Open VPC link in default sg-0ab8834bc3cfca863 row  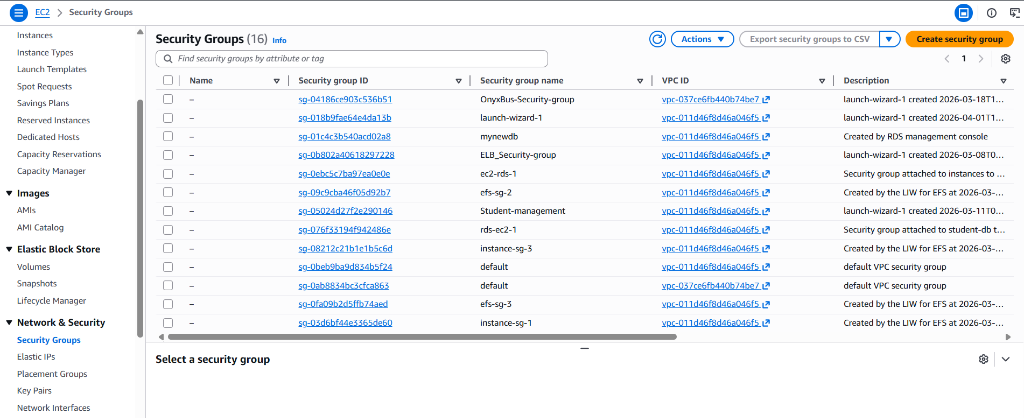pos(711,285)
